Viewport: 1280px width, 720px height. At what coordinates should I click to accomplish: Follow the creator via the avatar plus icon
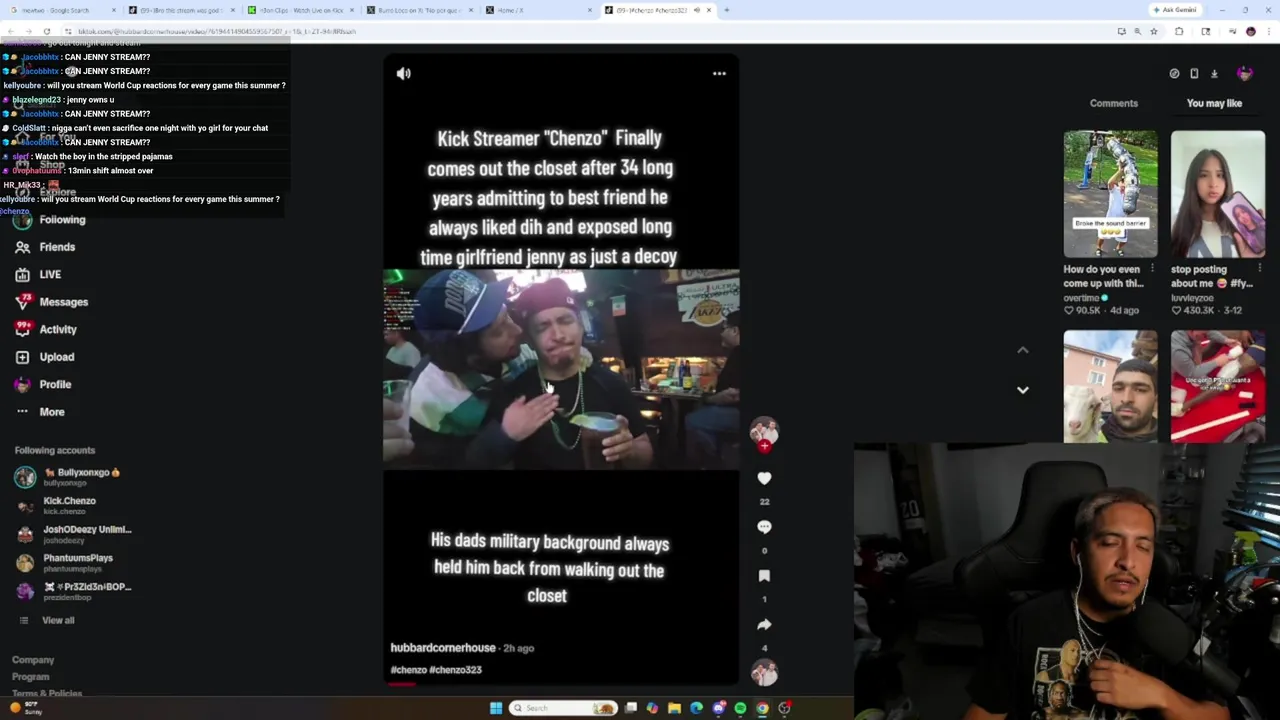click(764, 446)
